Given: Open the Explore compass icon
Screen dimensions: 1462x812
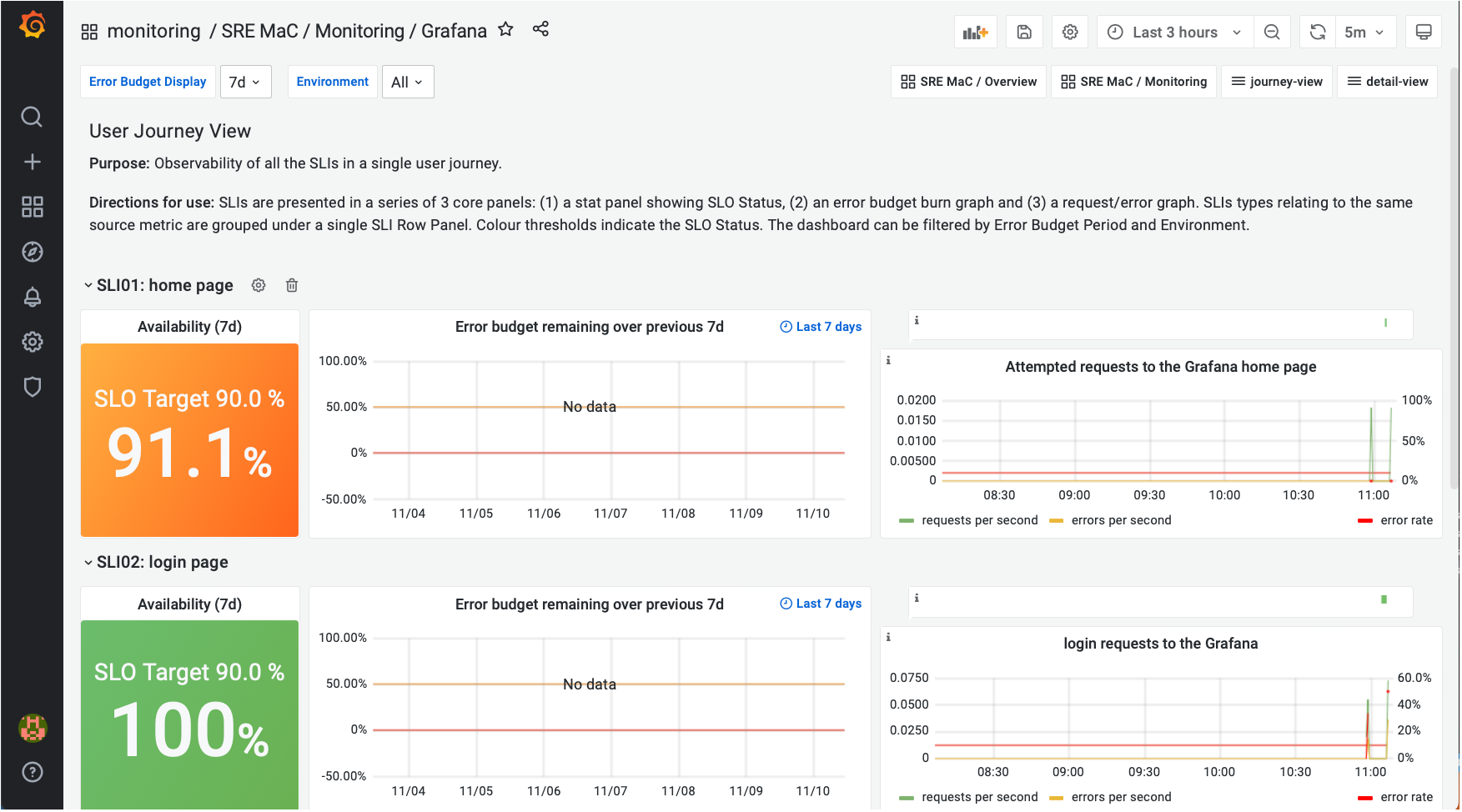Looking at the screenshot, I should tap(32, 252).
